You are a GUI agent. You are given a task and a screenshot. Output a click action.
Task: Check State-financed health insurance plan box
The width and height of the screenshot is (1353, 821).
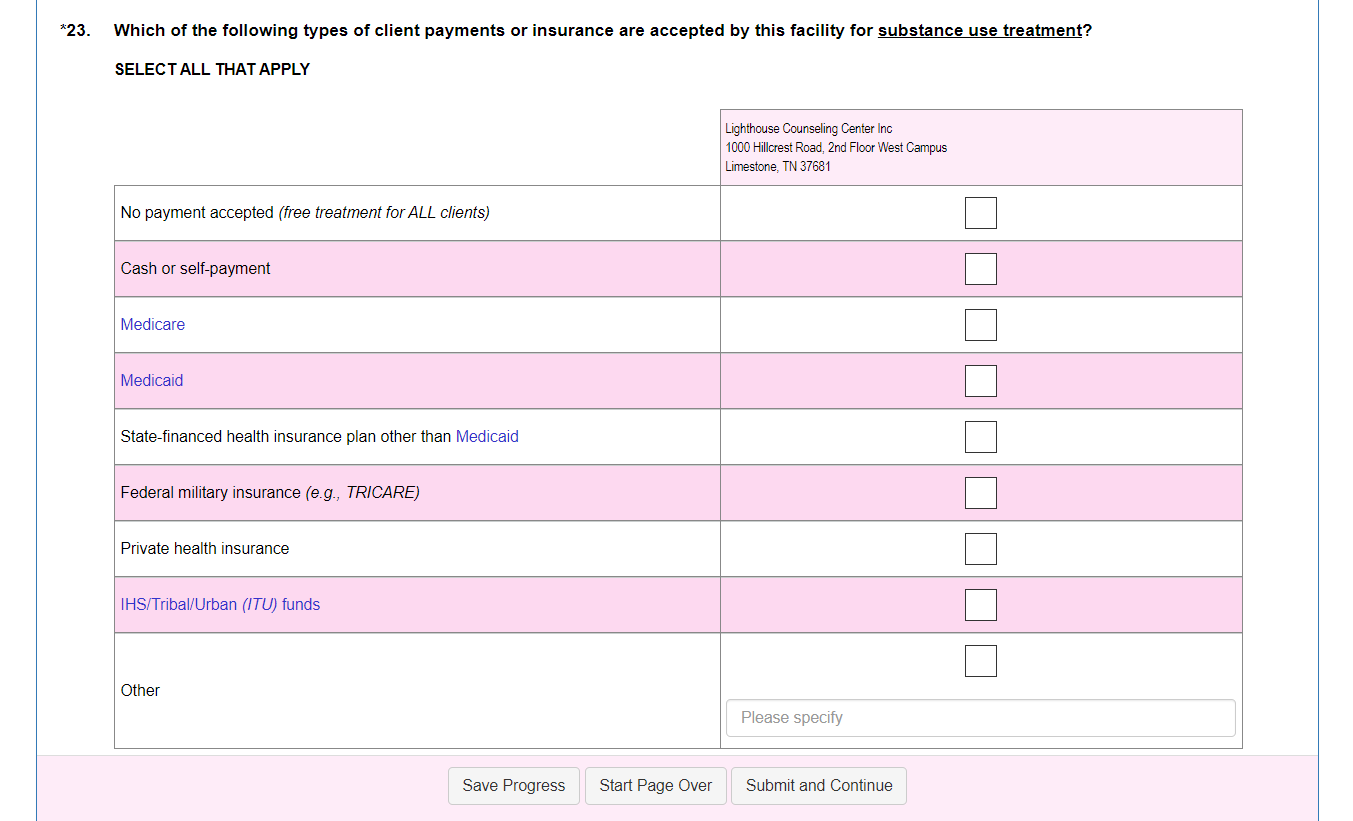(980, 437)
